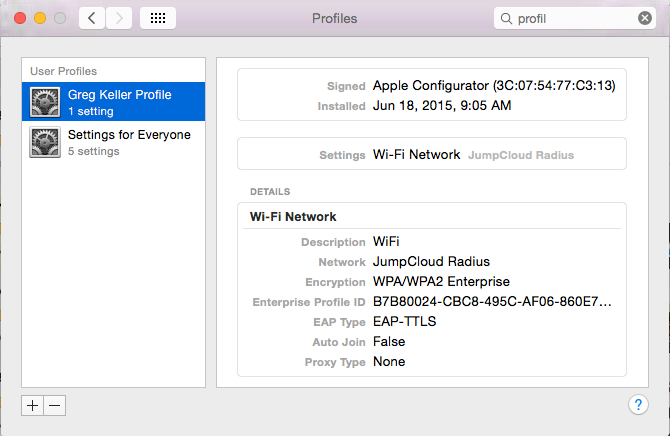
Task: Click the Auto Join False value
Action: pyautogui.click(x=389, y=342)
